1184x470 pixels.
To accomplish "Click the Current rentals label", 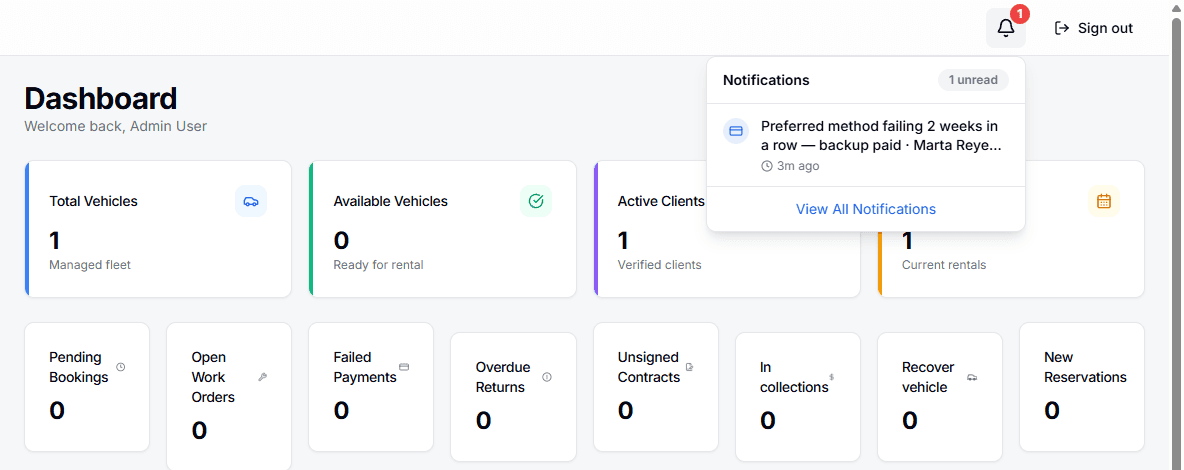I will tap(944, 265).
